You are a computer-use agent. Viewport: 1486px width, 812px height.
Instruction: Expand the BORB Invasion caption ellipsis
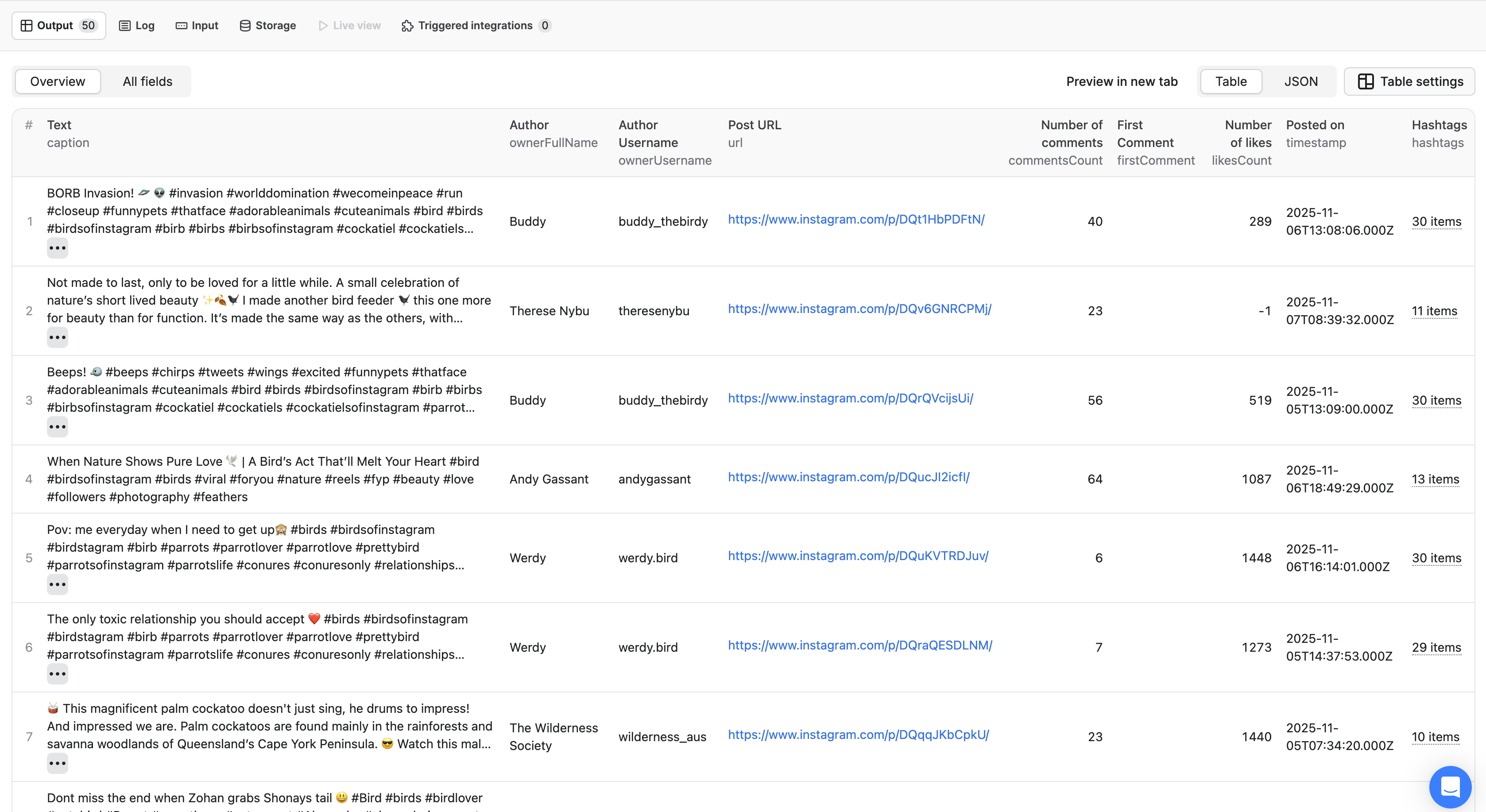[57, 248]
